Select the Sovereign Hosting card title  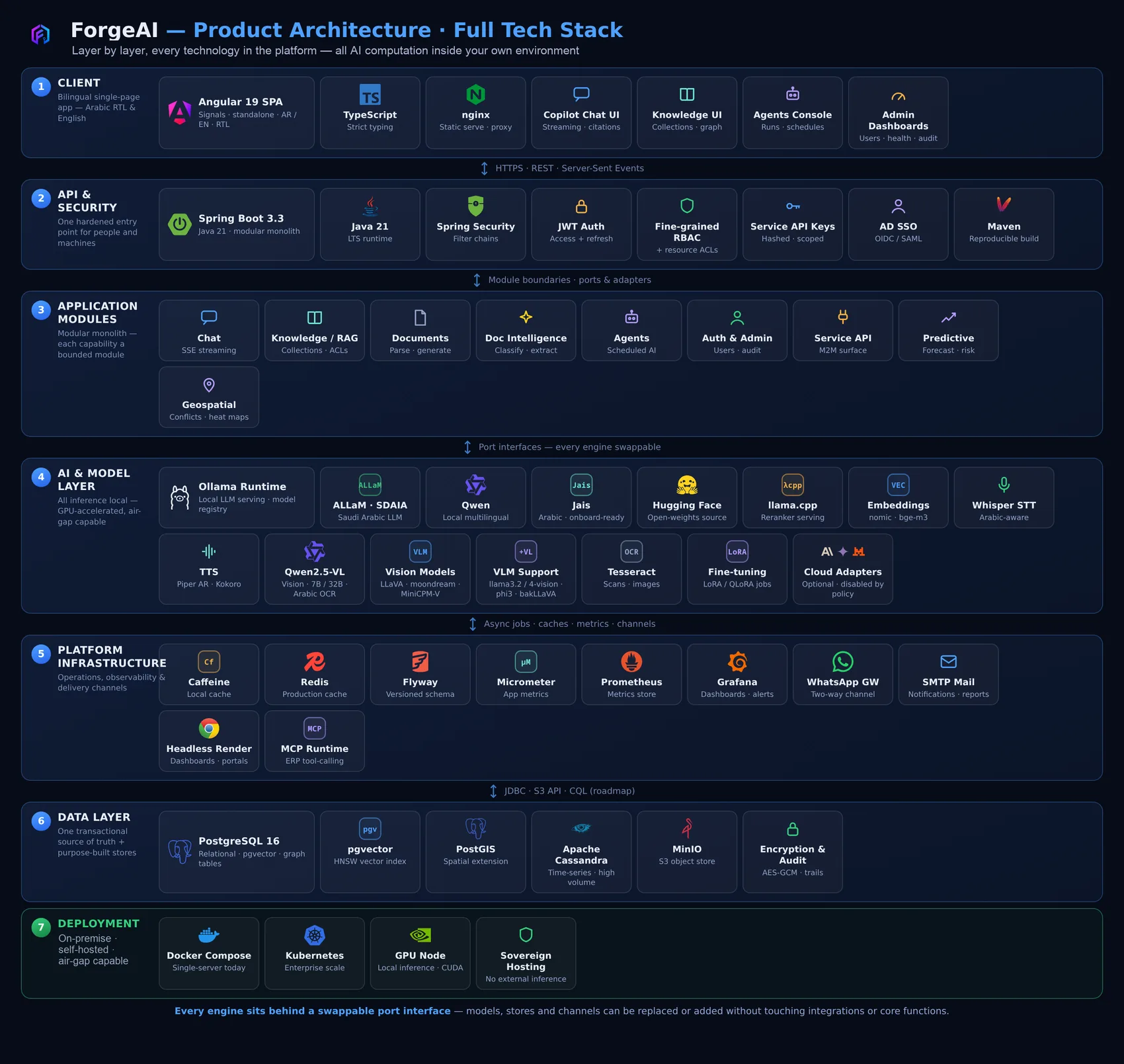(x=526, y=961)
